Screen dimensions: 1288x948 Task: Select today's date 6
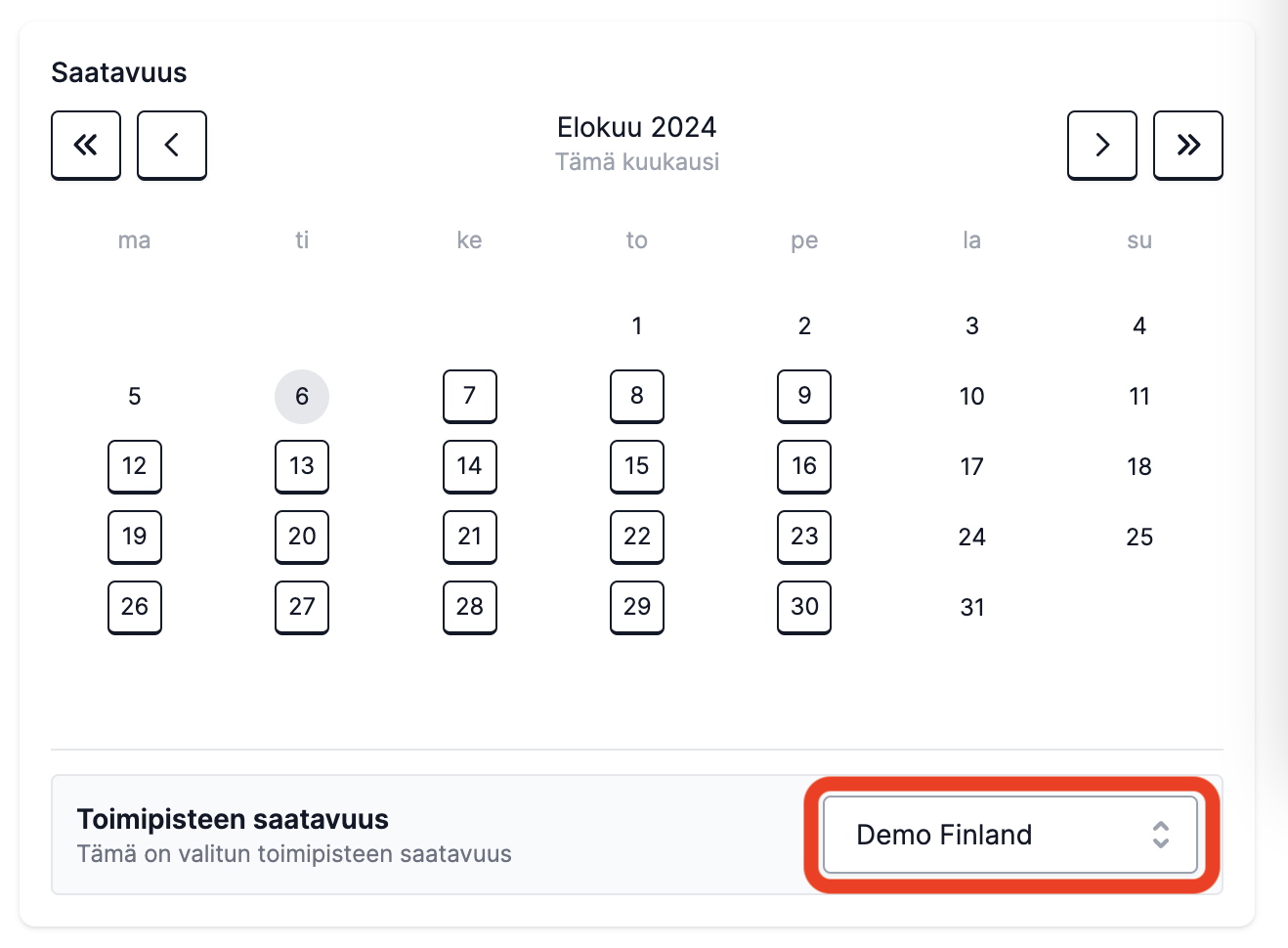[302, 397]
